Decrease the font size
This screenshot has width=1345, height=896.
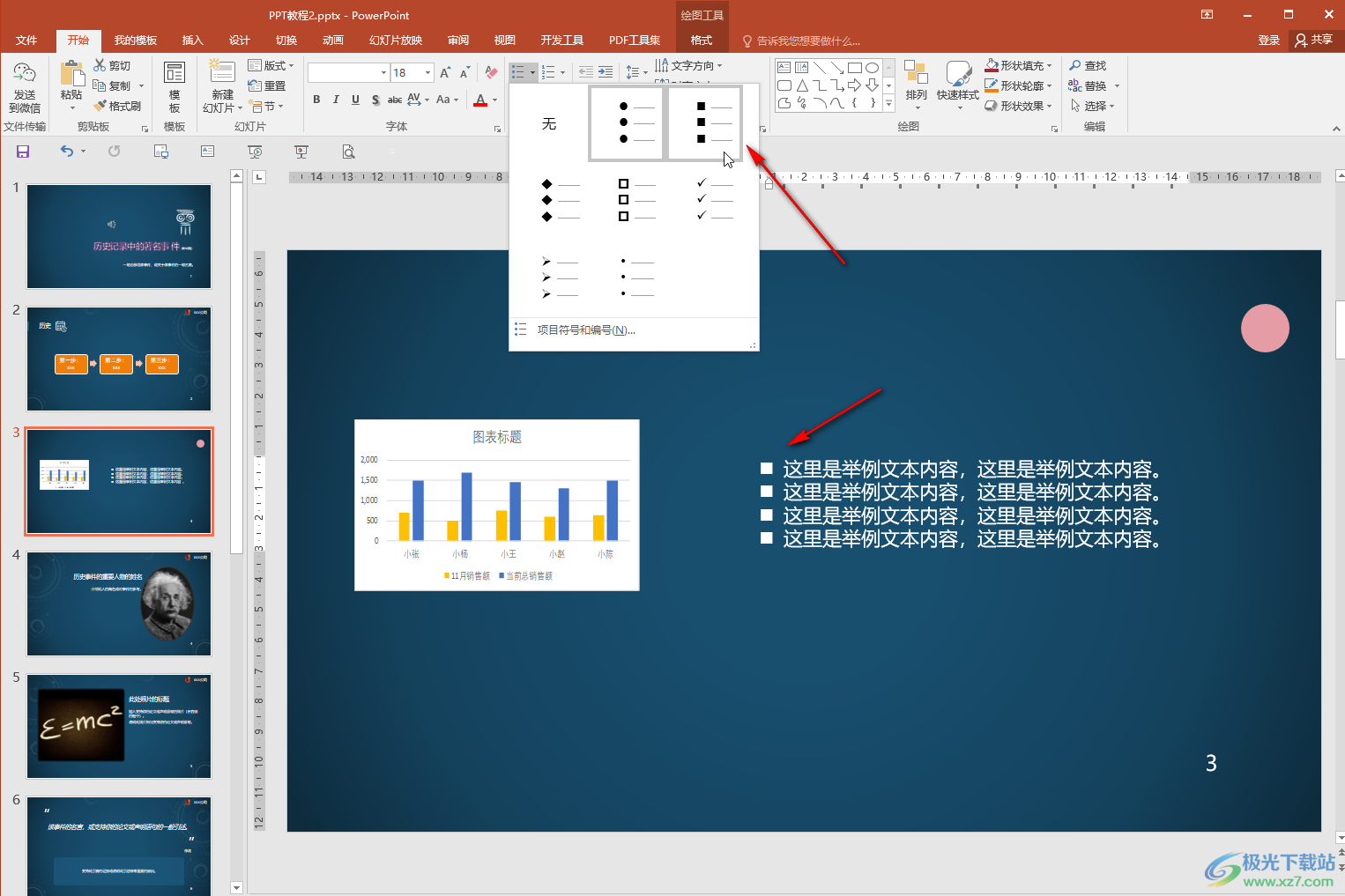click(x=464, y=72)
